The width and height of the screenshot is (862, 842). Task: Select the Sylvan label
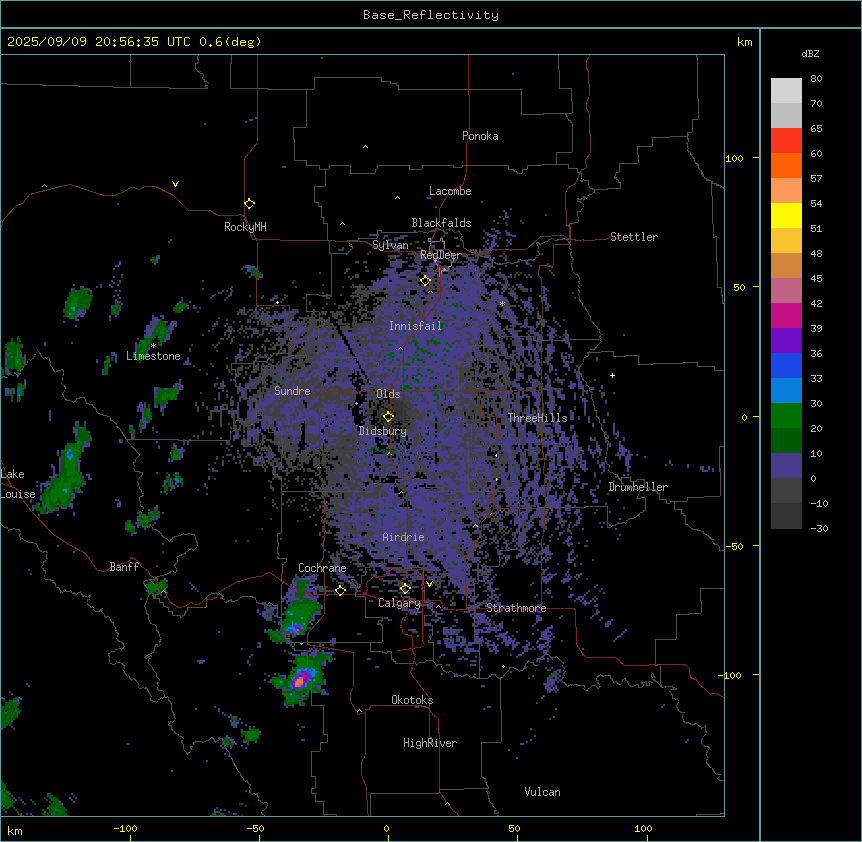pyautogui.click(x=390, y=245)
